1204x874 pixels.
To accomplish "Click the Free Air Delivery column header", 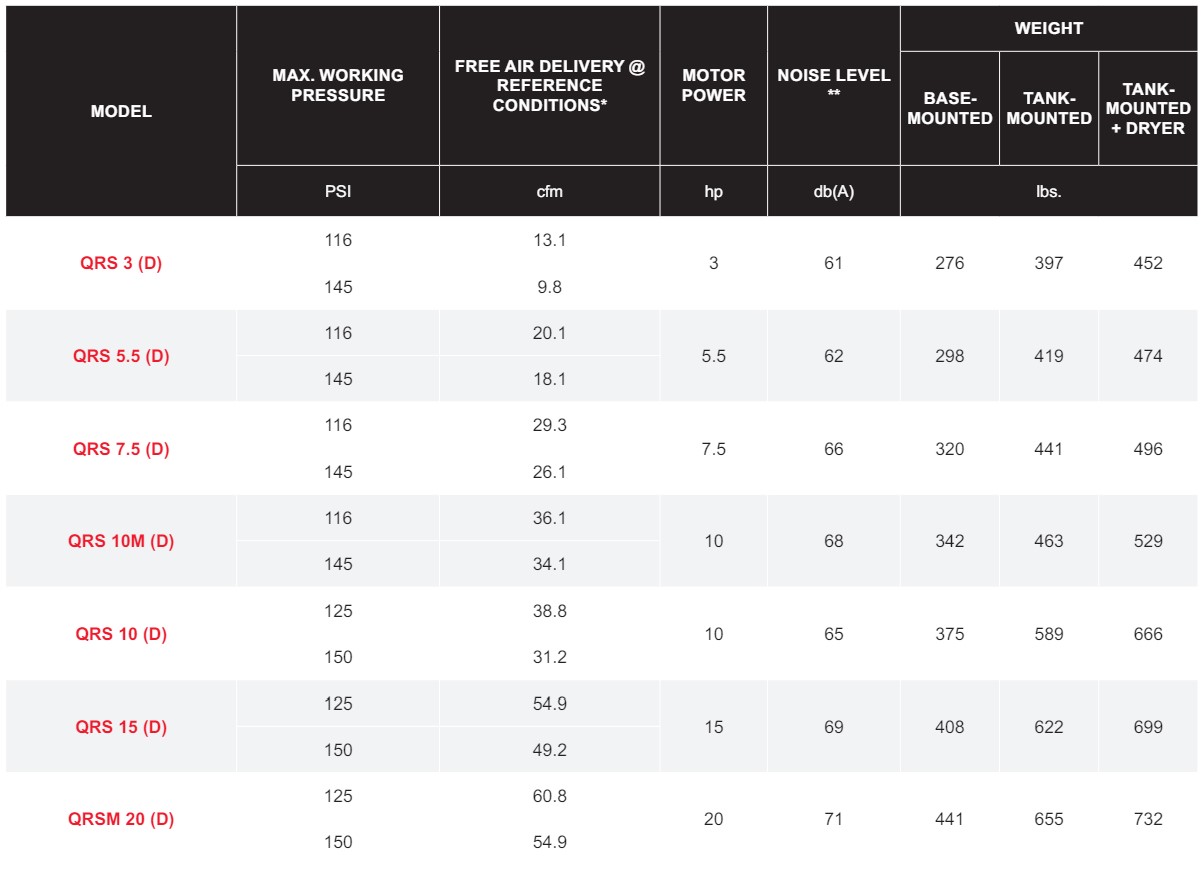I will (550, 85).
